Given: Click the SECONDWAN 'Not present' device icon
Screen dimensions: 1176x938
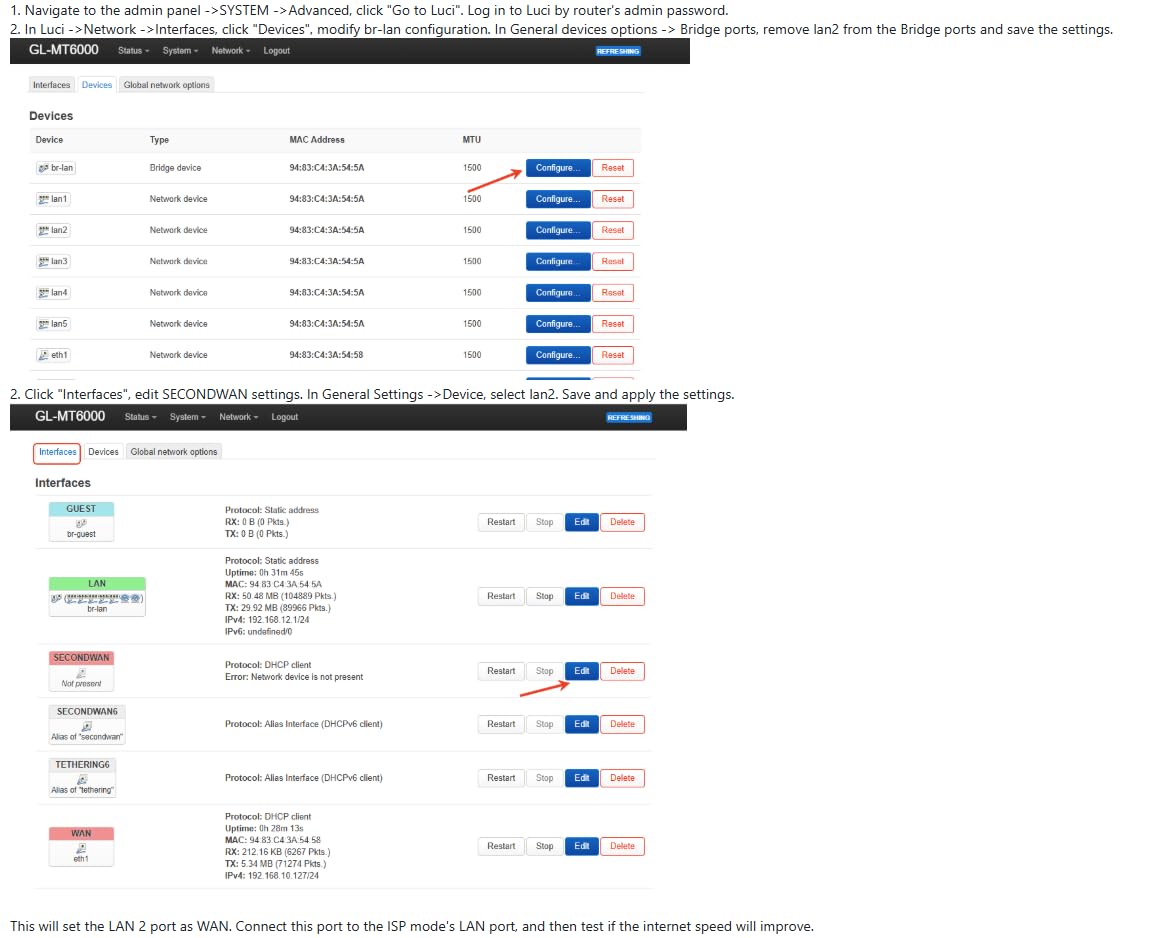Looking at the screenshot, I should 81,673.
